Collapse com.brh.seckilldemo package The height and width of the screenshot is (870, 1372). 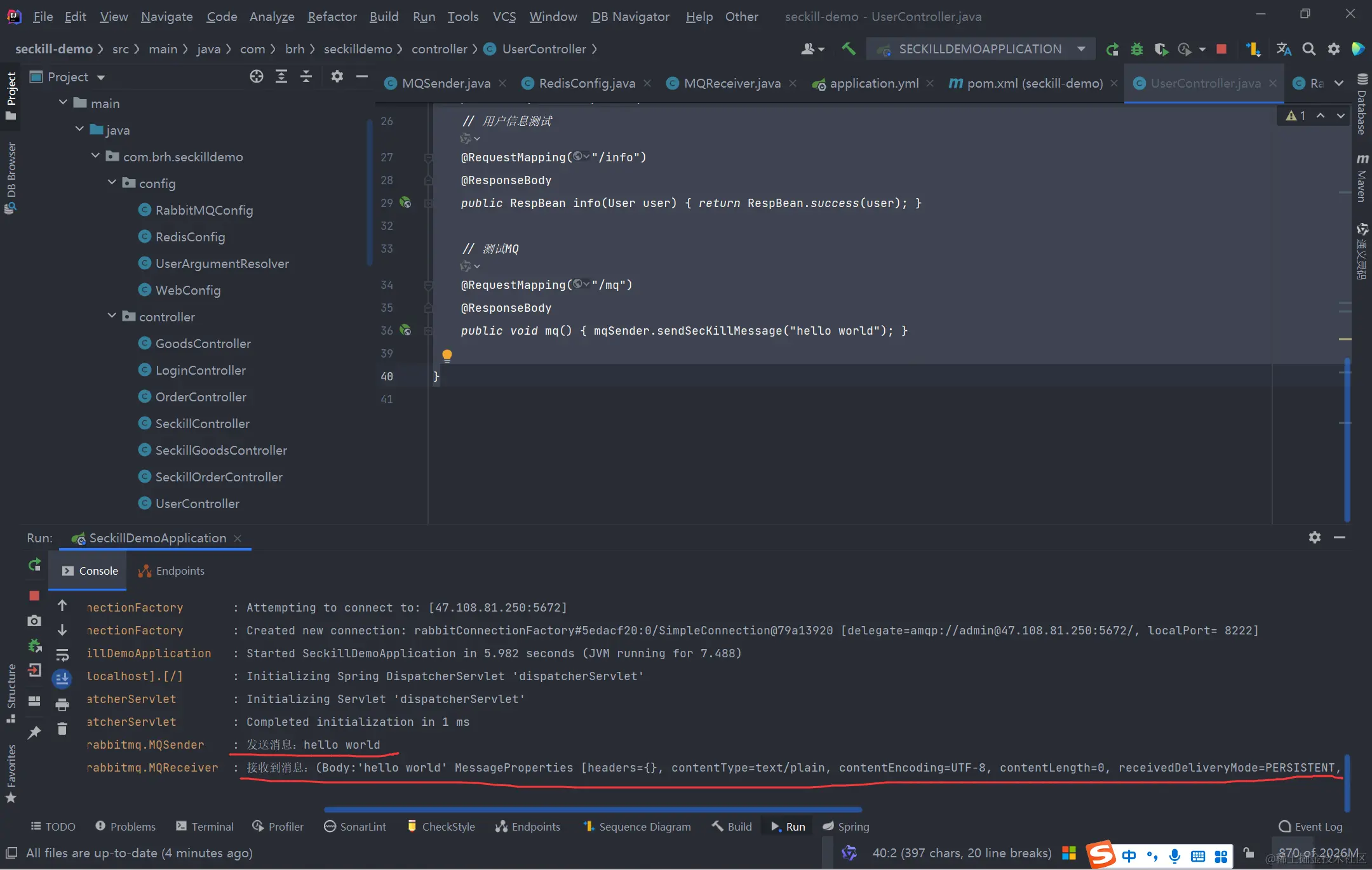tap(95, 156)
